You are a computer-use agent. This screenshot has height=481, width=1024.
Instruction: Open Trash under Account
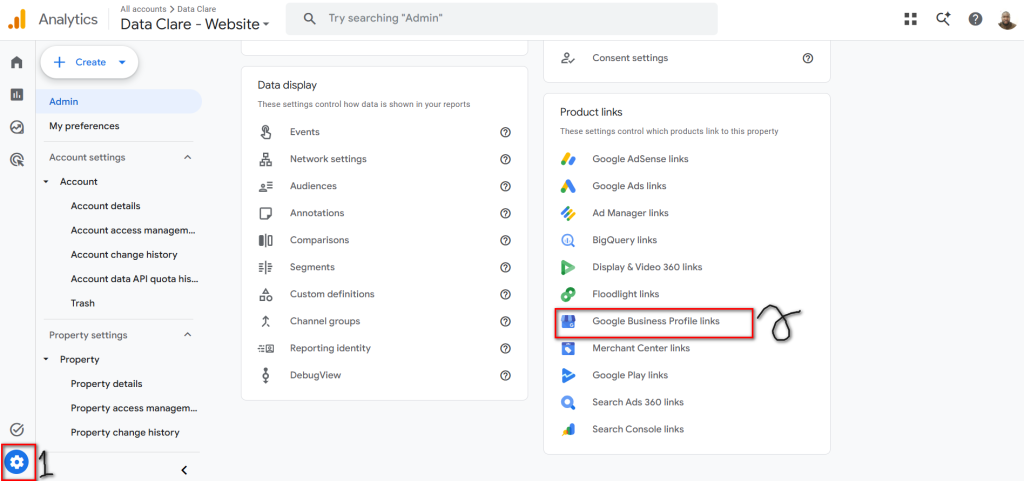pyautogui.click(x=82, y=303)
